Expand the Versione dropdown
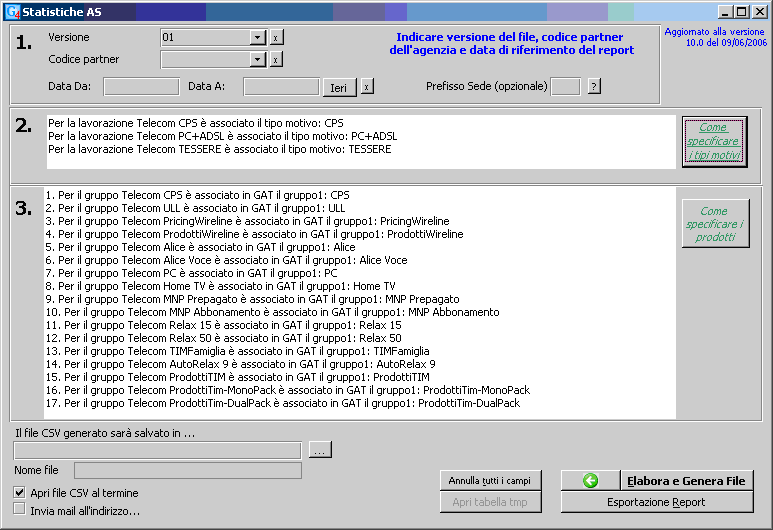Image resolution: width=773 pixels, height=530 pixels. coord(258,37)
